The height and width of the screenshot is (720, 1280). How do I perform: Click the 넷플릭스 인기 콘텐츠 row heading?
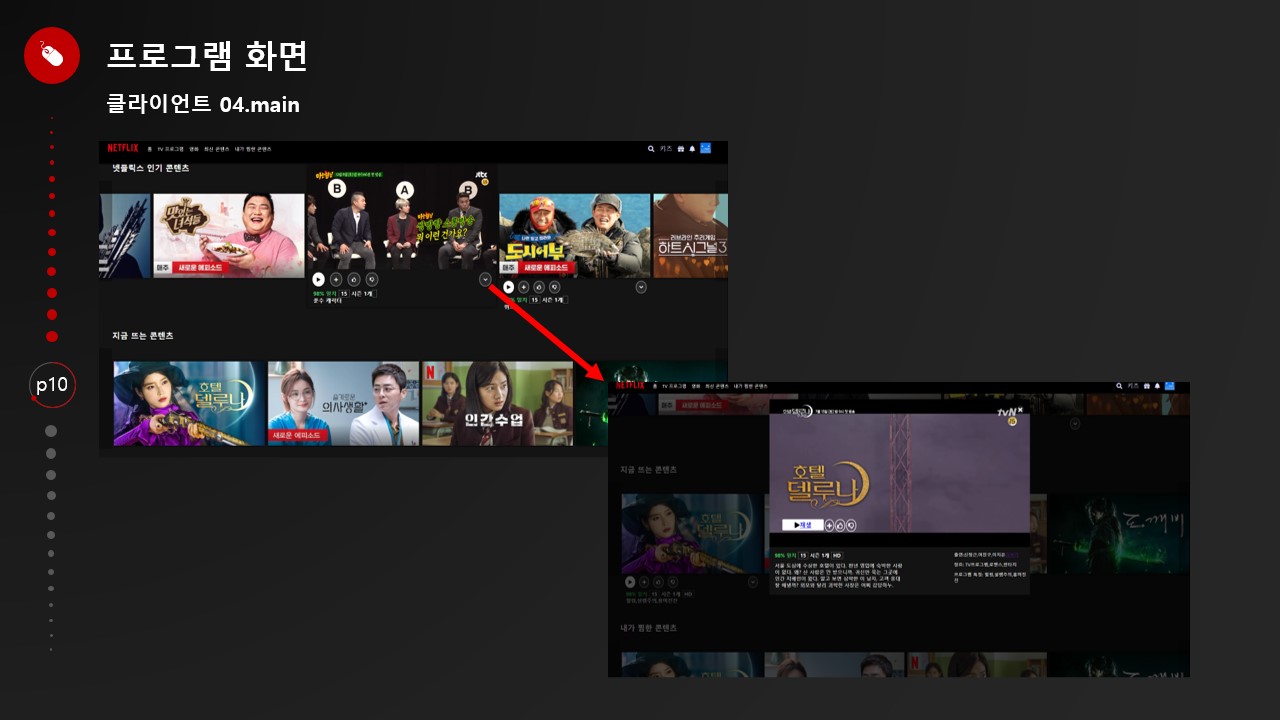point(151,168)
